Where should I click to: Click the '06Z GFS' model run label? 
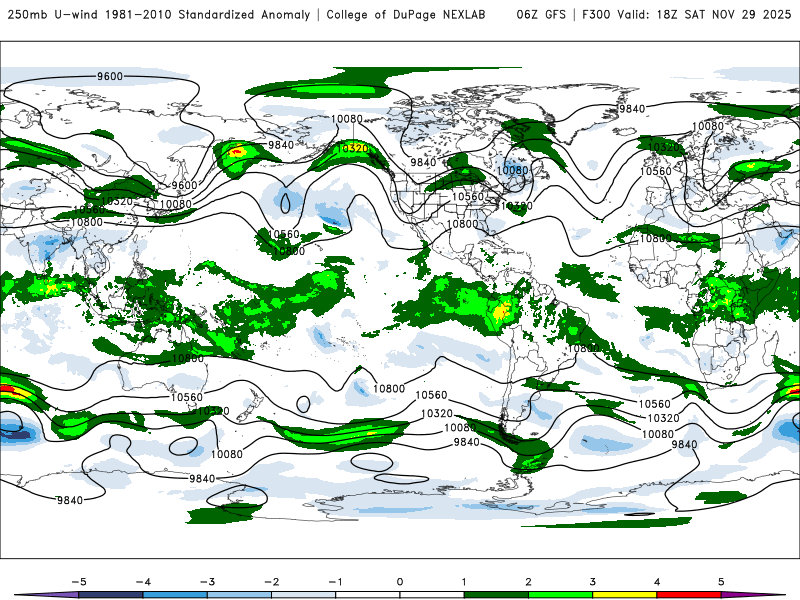(541, 15)
